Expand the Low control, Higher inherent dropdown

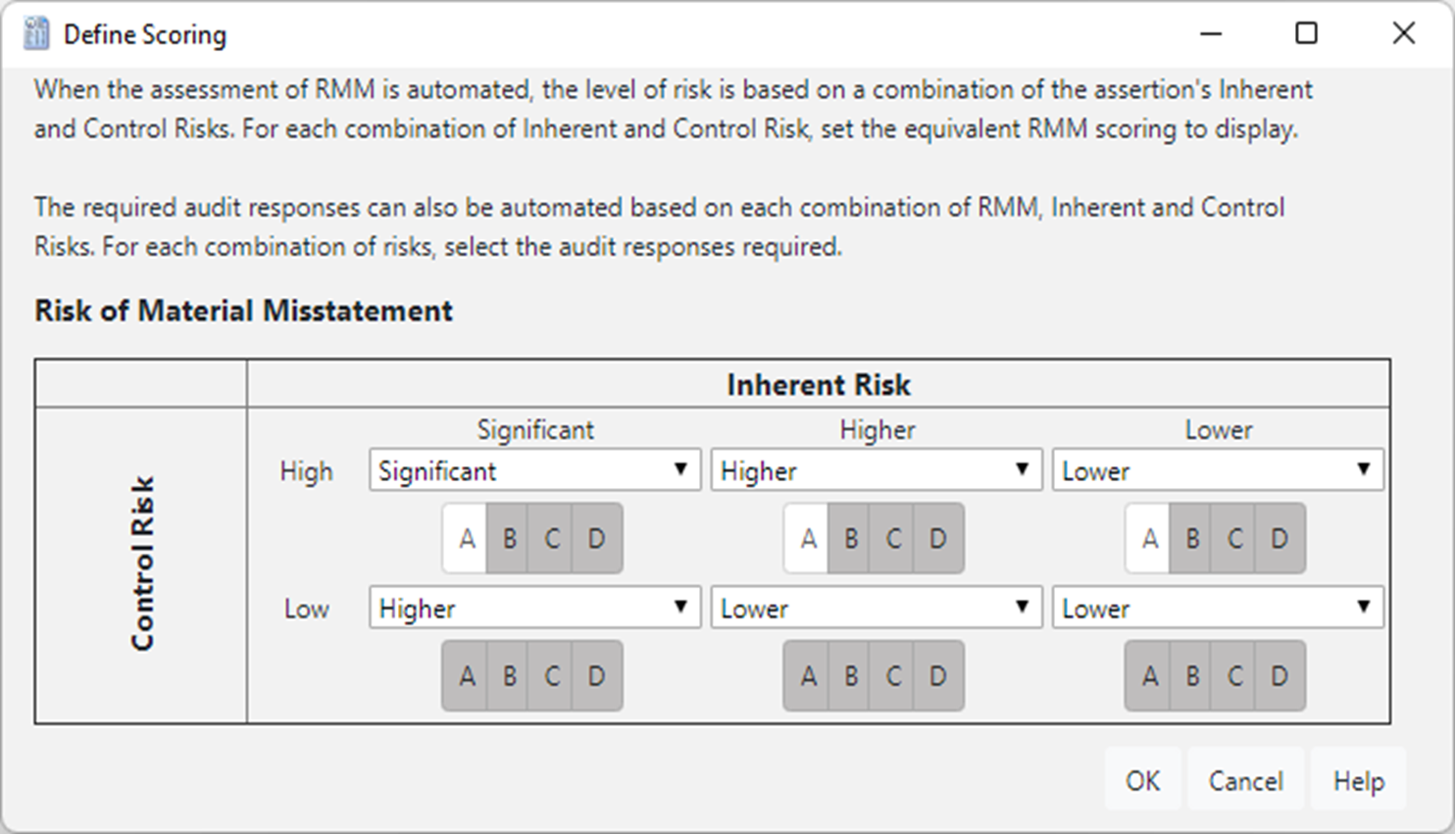876,608
